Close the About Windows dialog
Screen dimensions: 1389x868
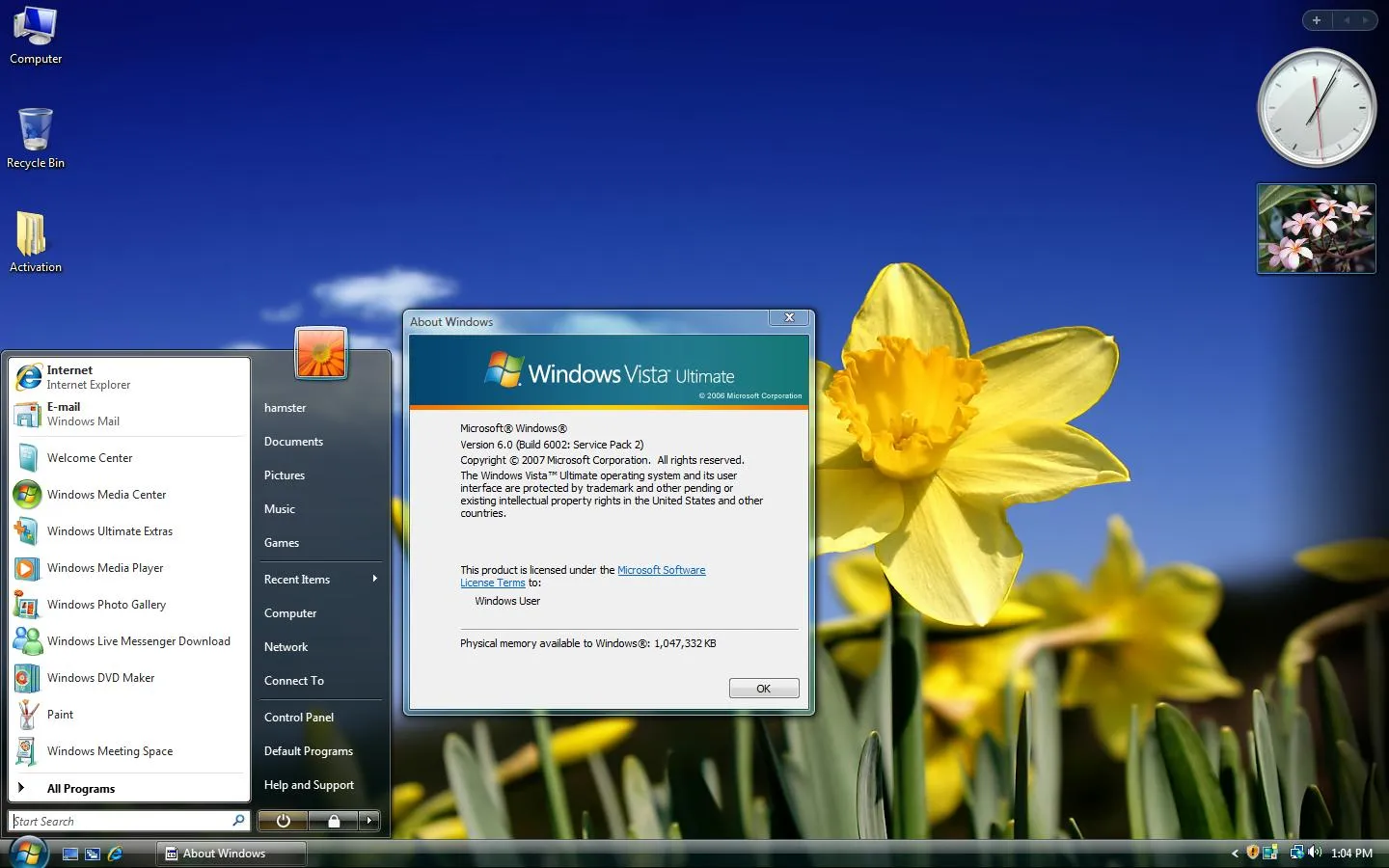789,317
